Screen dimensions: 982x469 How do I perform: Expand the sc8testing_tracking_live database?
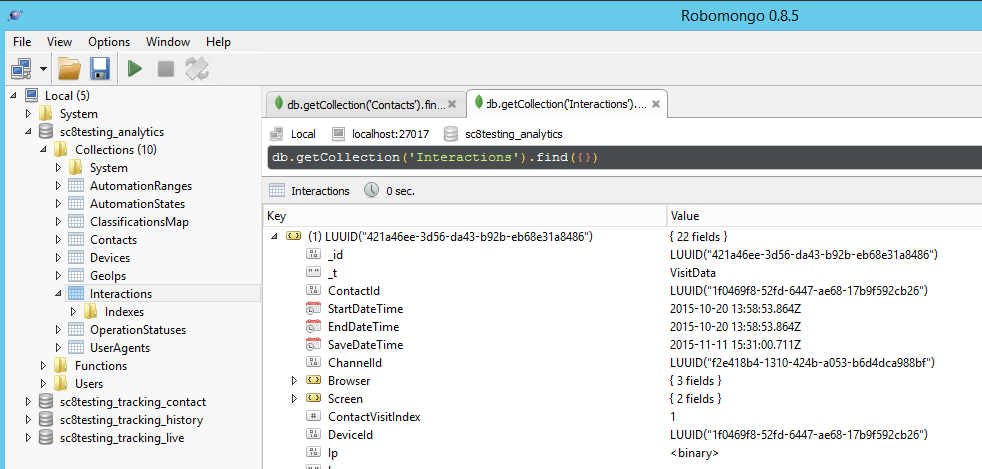point(28,438)
